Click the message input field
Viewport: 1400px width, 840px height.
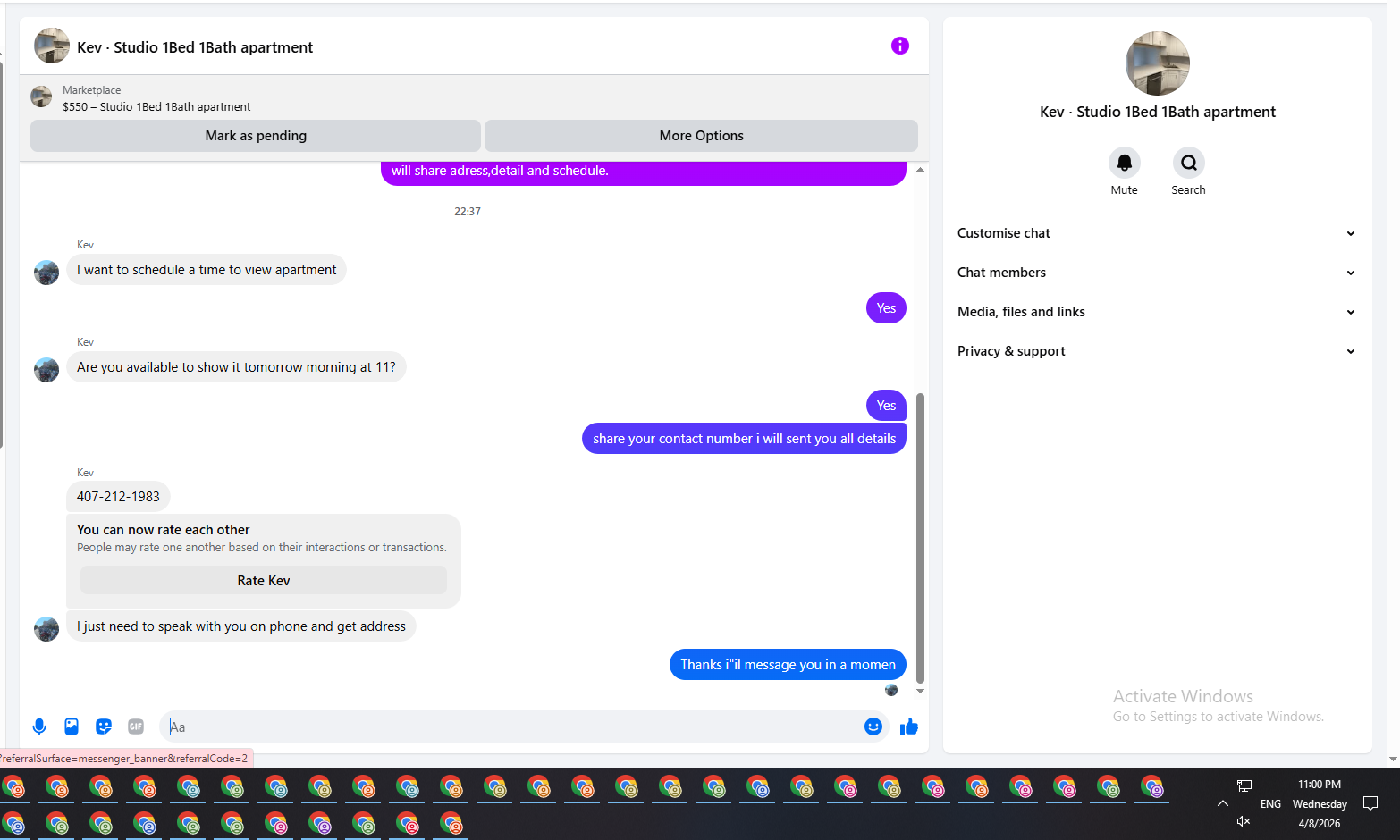coord(514,727)
